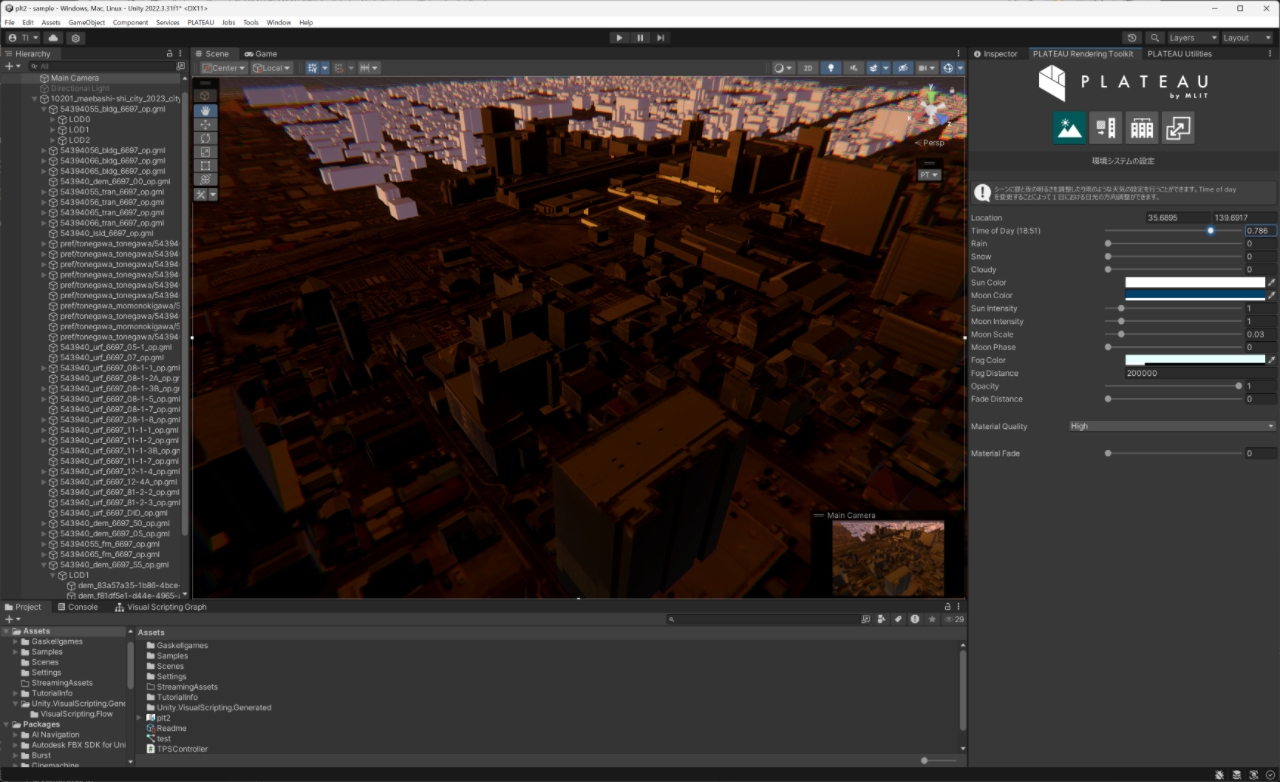
Task: Click the Step frame button
Action: (x=661, y=38)
